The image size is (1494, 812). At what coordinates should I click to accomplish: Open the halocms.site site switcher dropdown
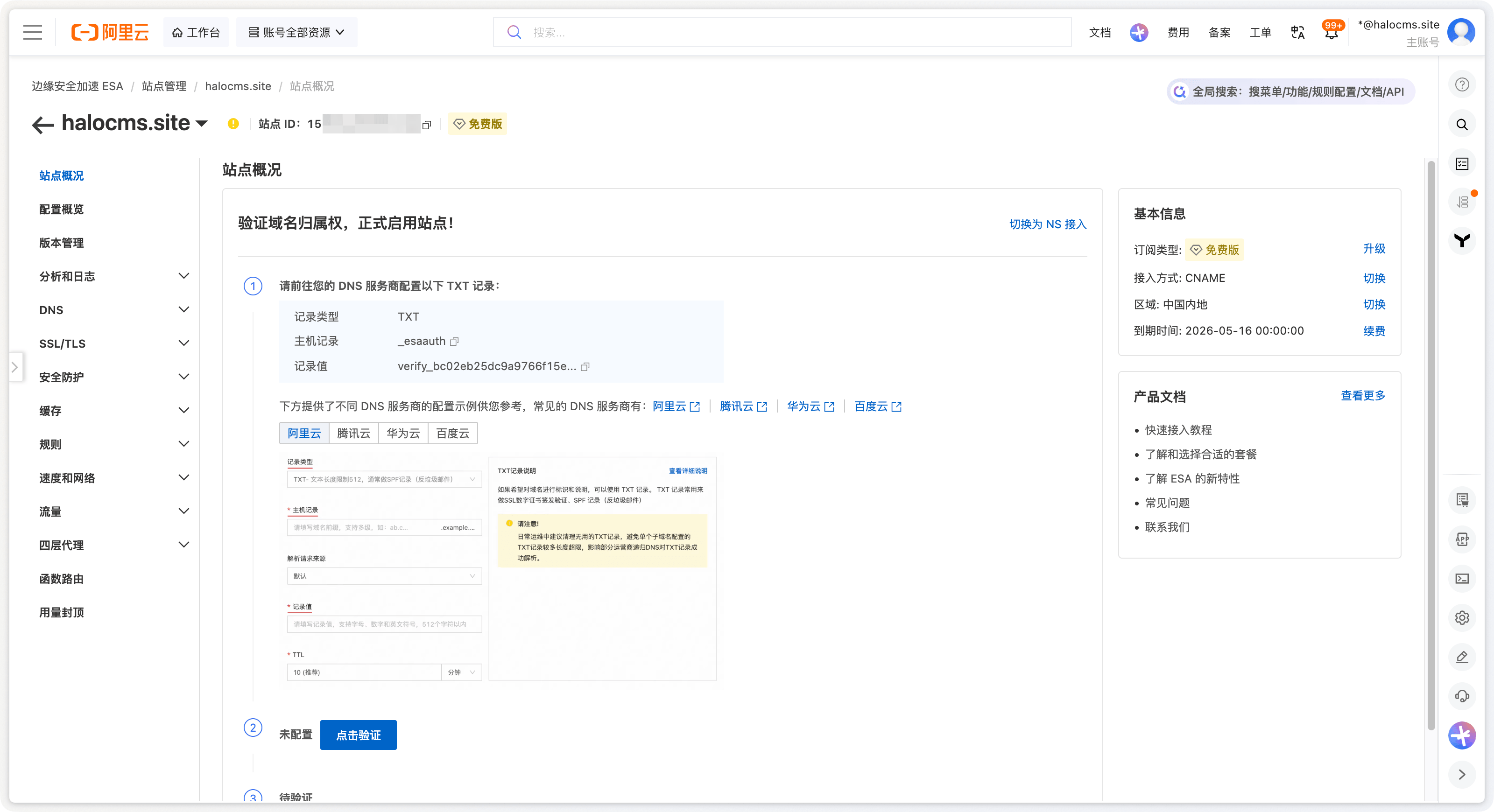[x=202, y=124]
